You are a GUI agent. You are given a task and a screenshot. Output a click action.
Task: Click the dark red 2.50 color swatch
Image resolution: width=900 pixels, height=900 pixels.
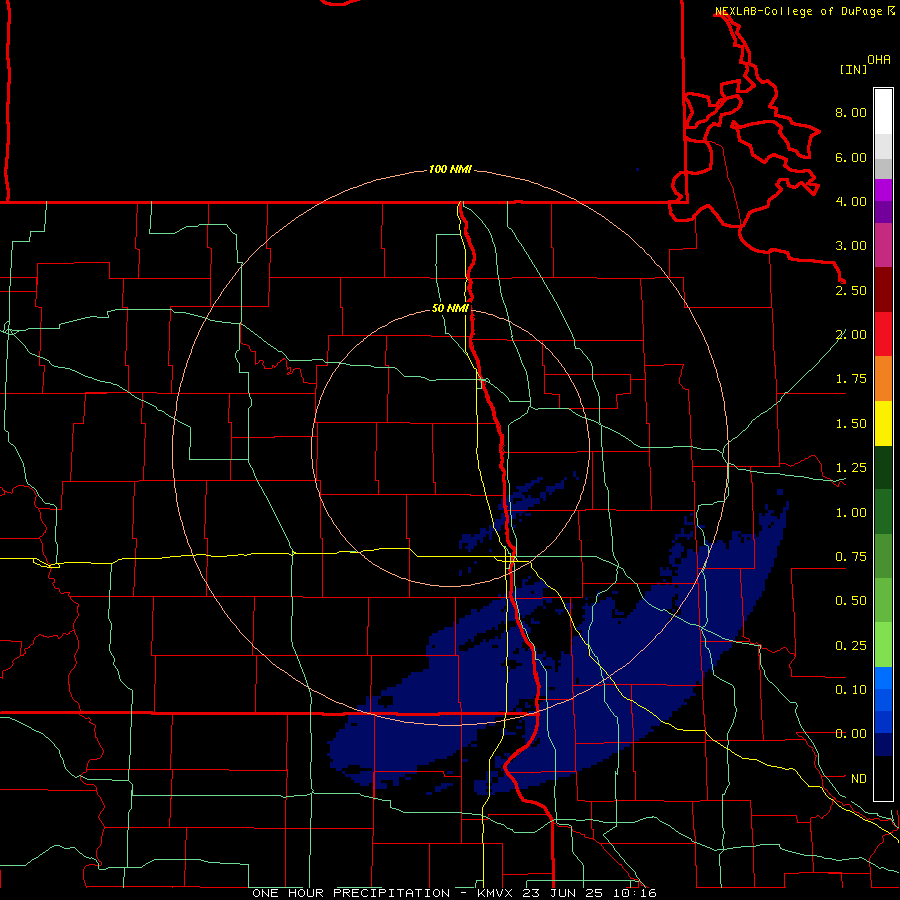click(883, 290)
